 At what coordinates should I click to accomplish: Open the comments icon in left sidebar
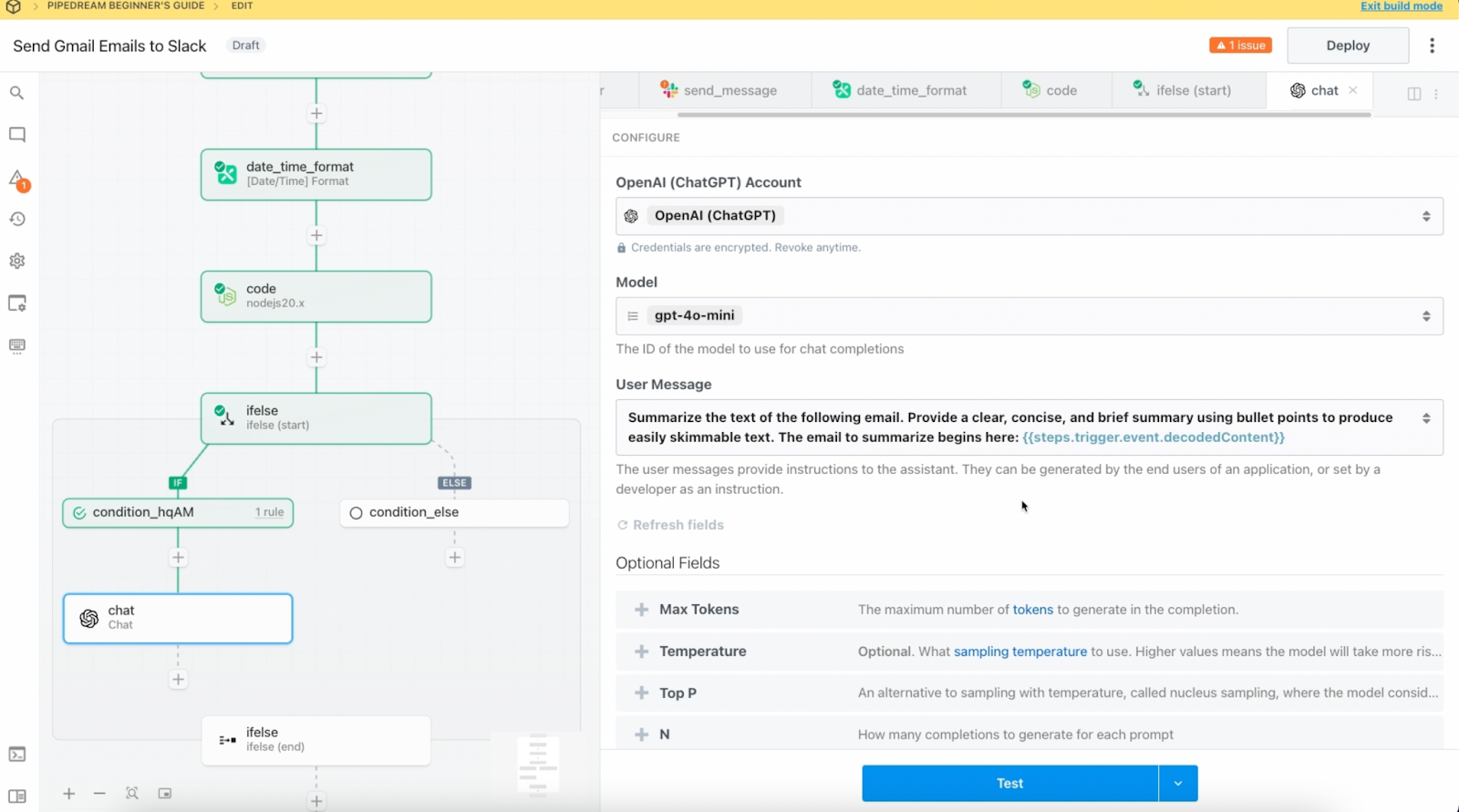pos(16,135)
